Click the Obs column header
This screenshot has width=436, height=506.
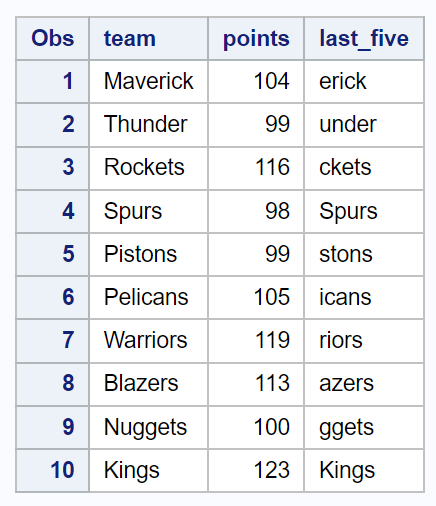click(x=52, y=39)
